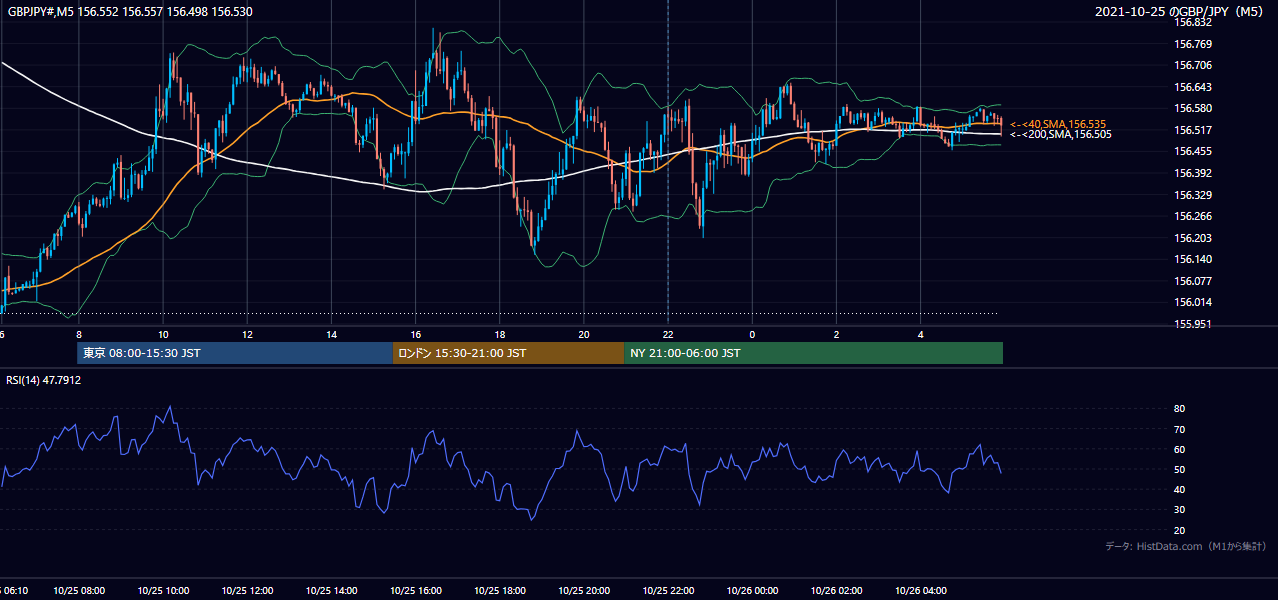Viewport: 1278px width, 600px height.
Task: Click hour marker 8 under the price chart
Action: pyautogui.click(x=78, y=334)
